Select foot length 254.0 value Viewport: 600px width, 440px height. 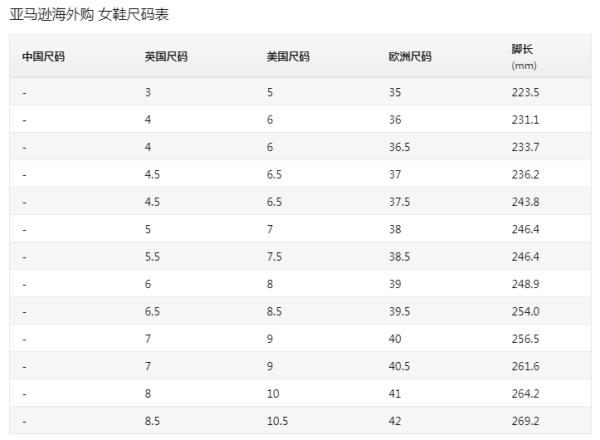(525, 311)
